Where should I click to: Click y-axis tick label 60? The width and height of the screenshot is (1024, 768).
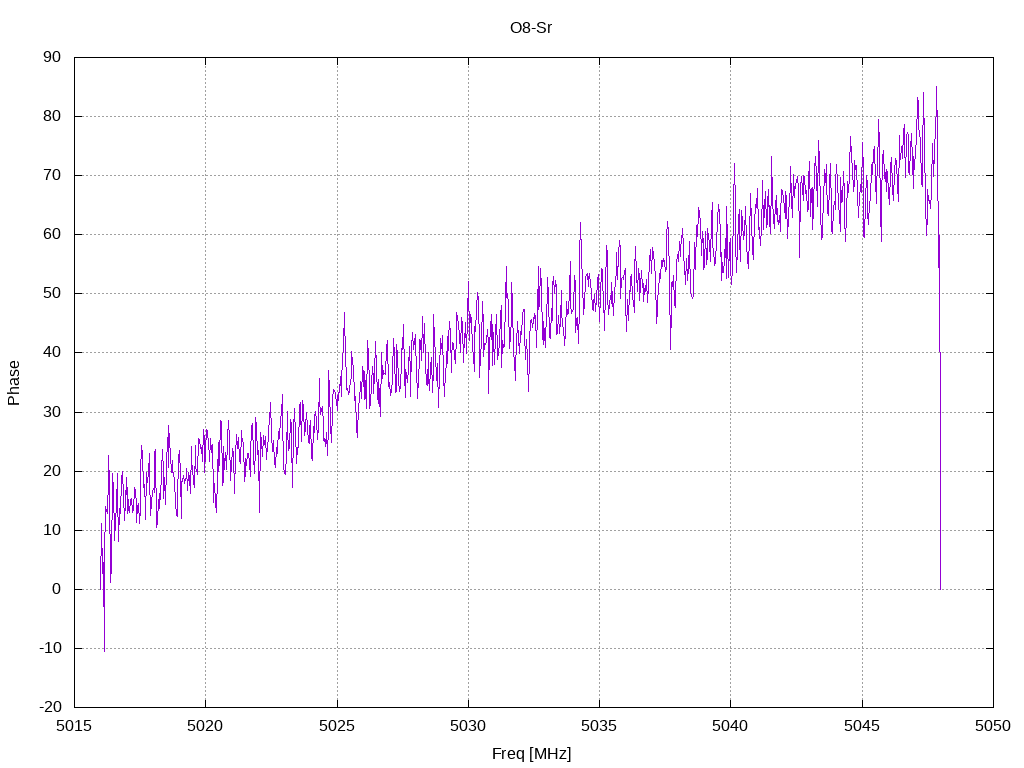pyautogui.click(x=52, y=234)
